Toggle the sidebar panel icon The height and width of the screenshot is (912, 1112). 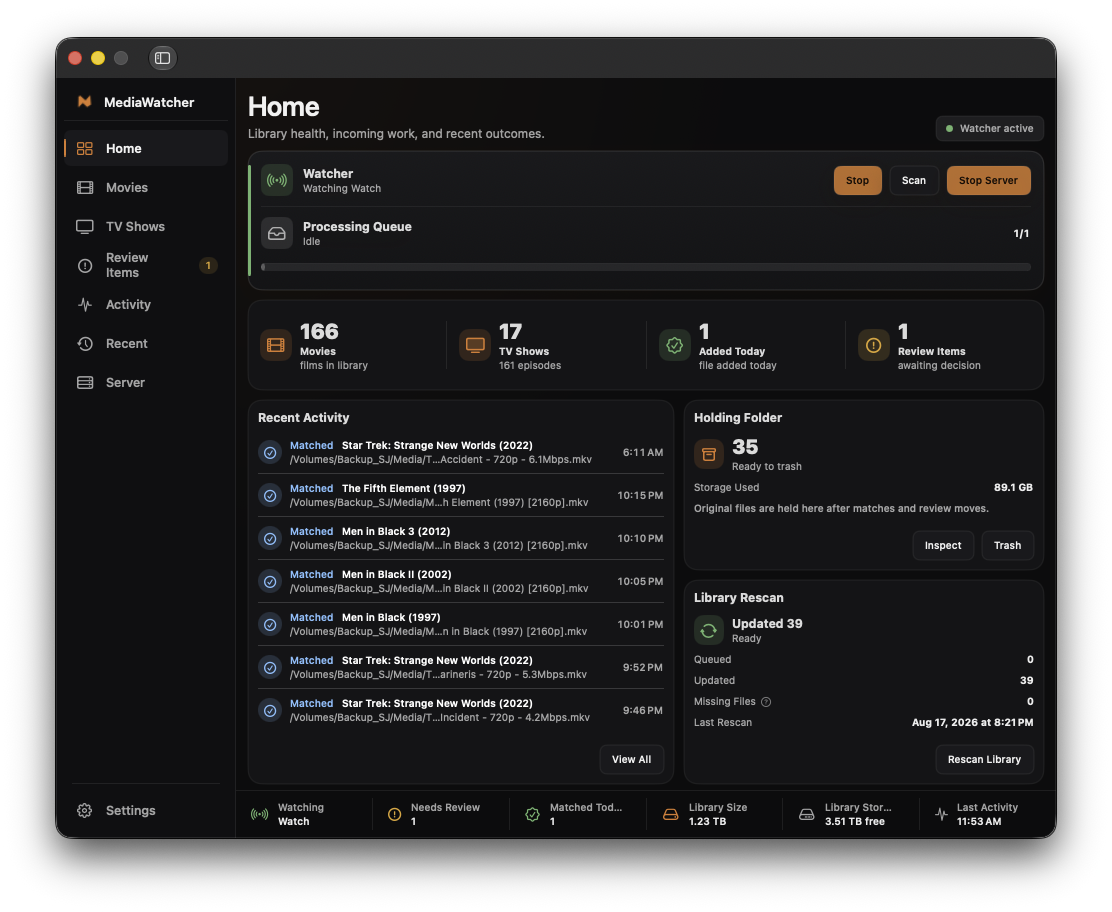(x=162, y=58)
